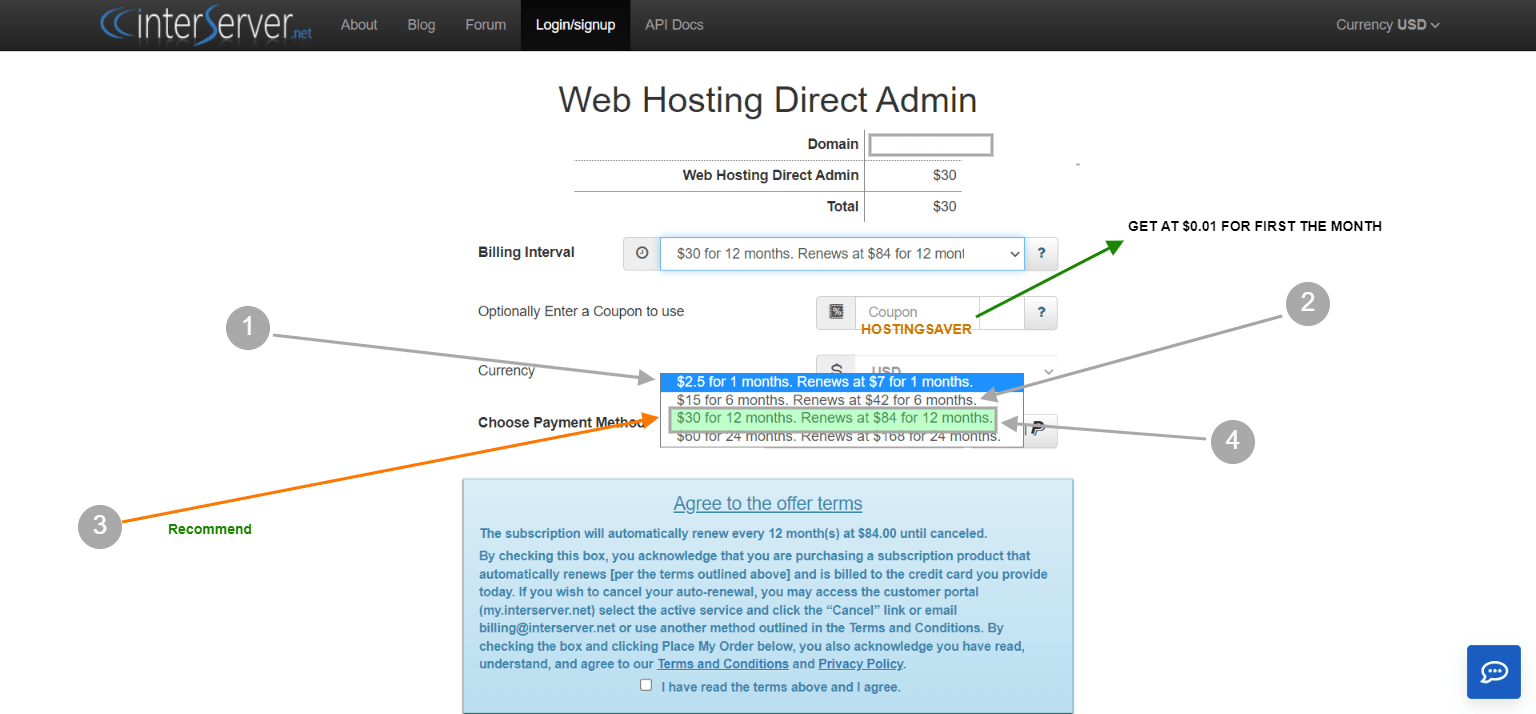The width and height of the screenshot is (1536, 714).
Task: Click the InterServer logo
Action: (206, 24)
